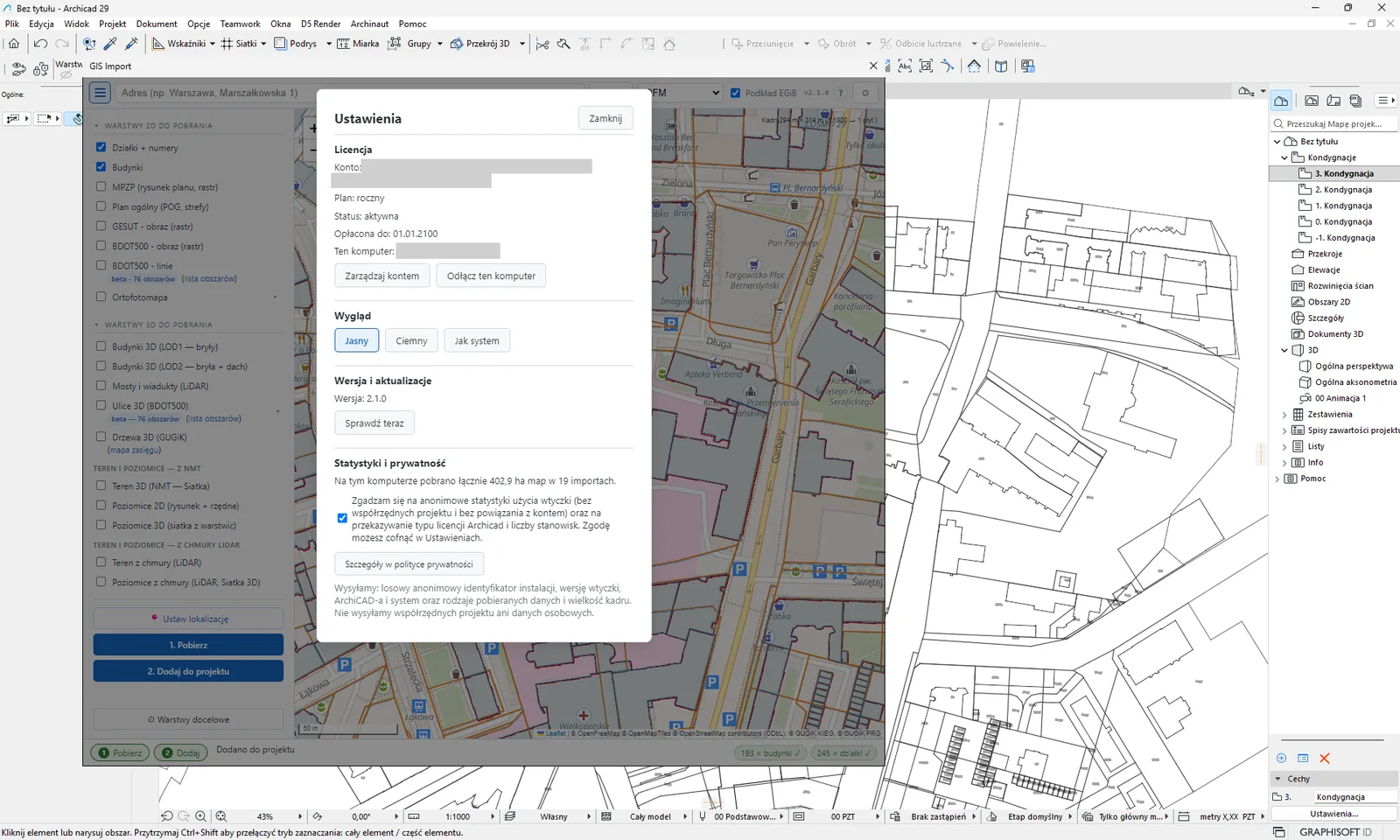Open the Archinaut menu
1400x840 pixels.
[x=369, y=24]
